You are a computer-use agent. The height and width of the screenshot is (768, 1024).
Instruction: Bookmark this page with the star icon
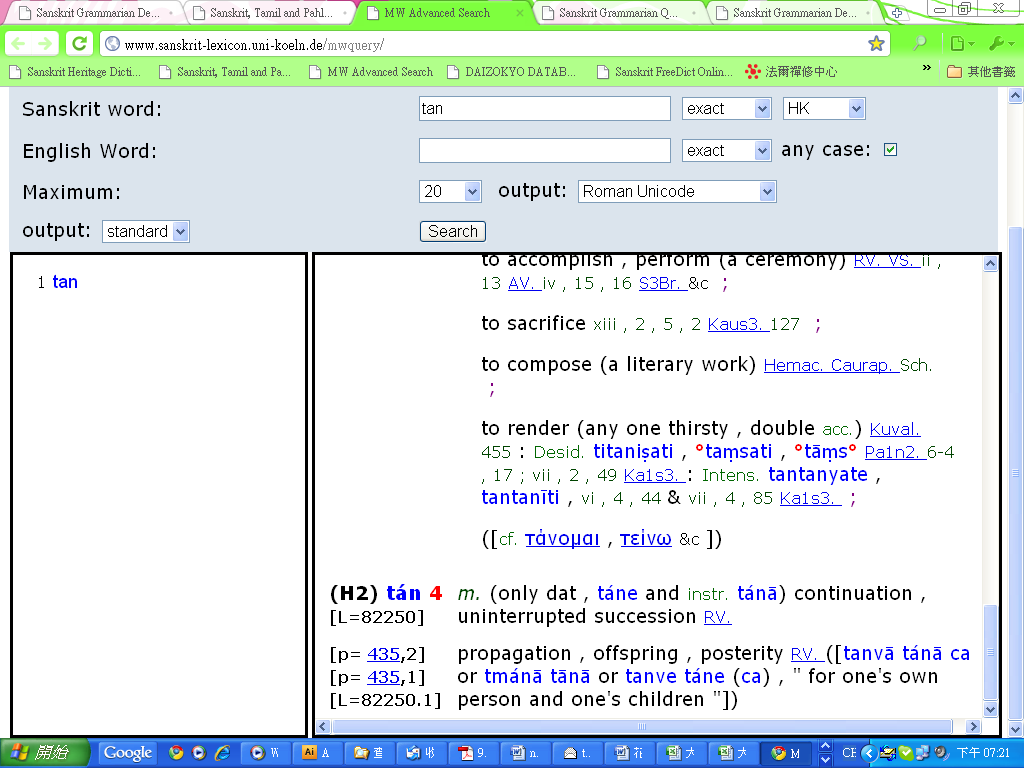pos(876,44)
